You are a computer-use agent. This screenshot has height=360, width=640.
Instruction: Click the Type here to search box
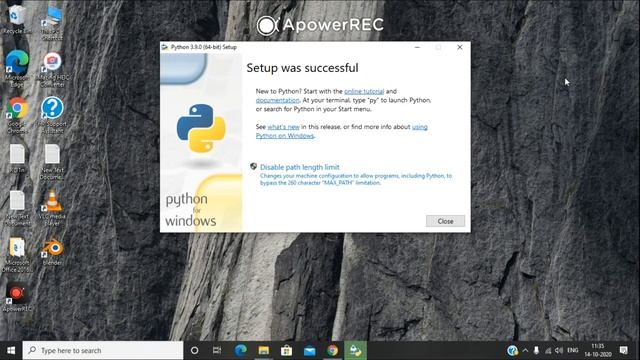[x=103, y=350]
